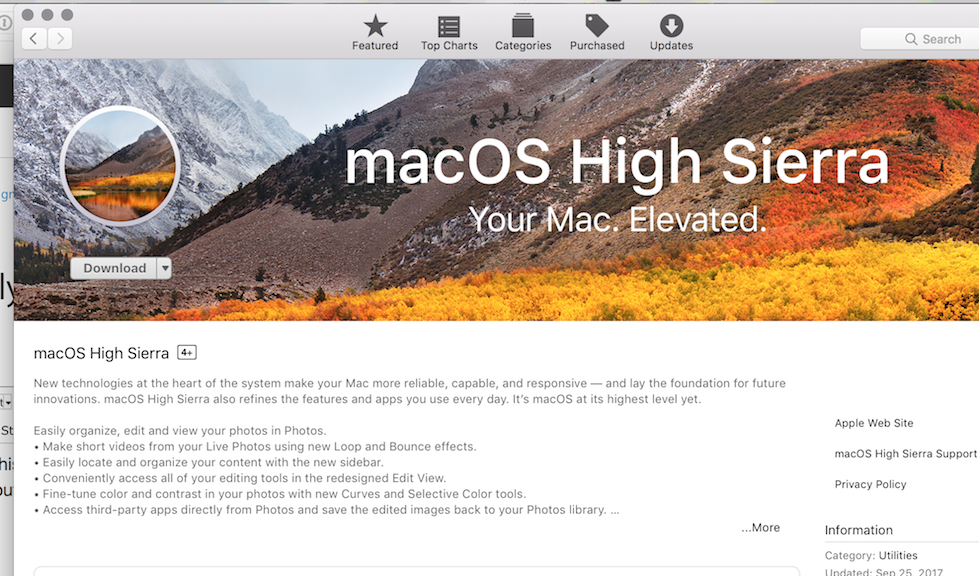Open the Featured star tab
This screenshot has width=979, height=576.
pyautogui.click(x=375, y=33)
